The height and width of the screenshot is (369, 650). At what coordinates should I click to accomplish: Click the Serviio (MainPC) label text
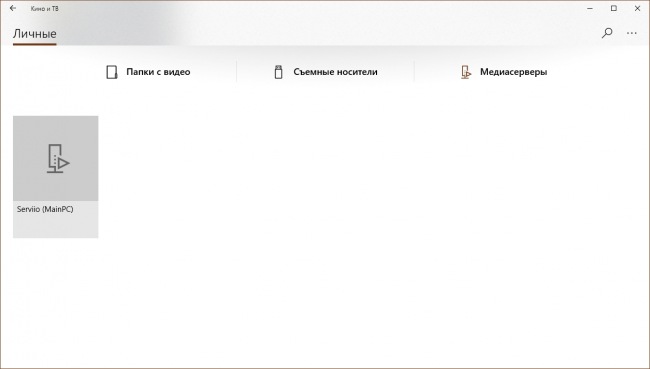click(x=45, y=209)
